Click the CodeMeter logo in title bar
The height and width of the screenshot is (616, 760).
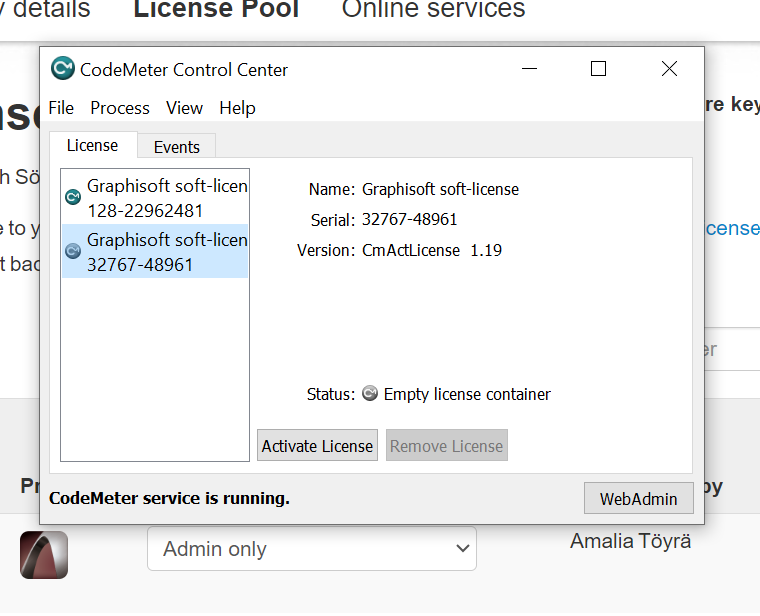(x=63, y=69)
